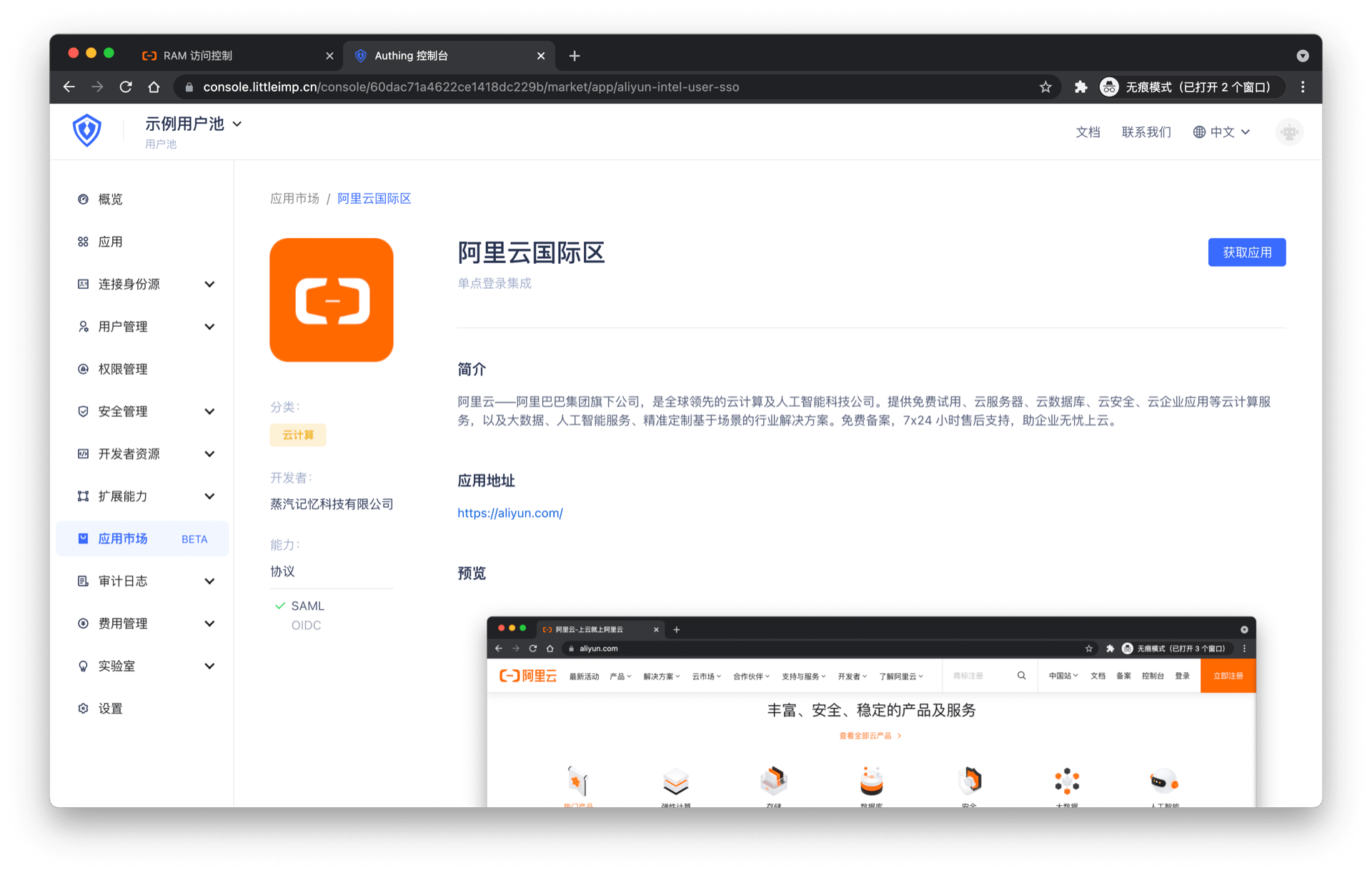Go to browser home icon

(154, 87)
